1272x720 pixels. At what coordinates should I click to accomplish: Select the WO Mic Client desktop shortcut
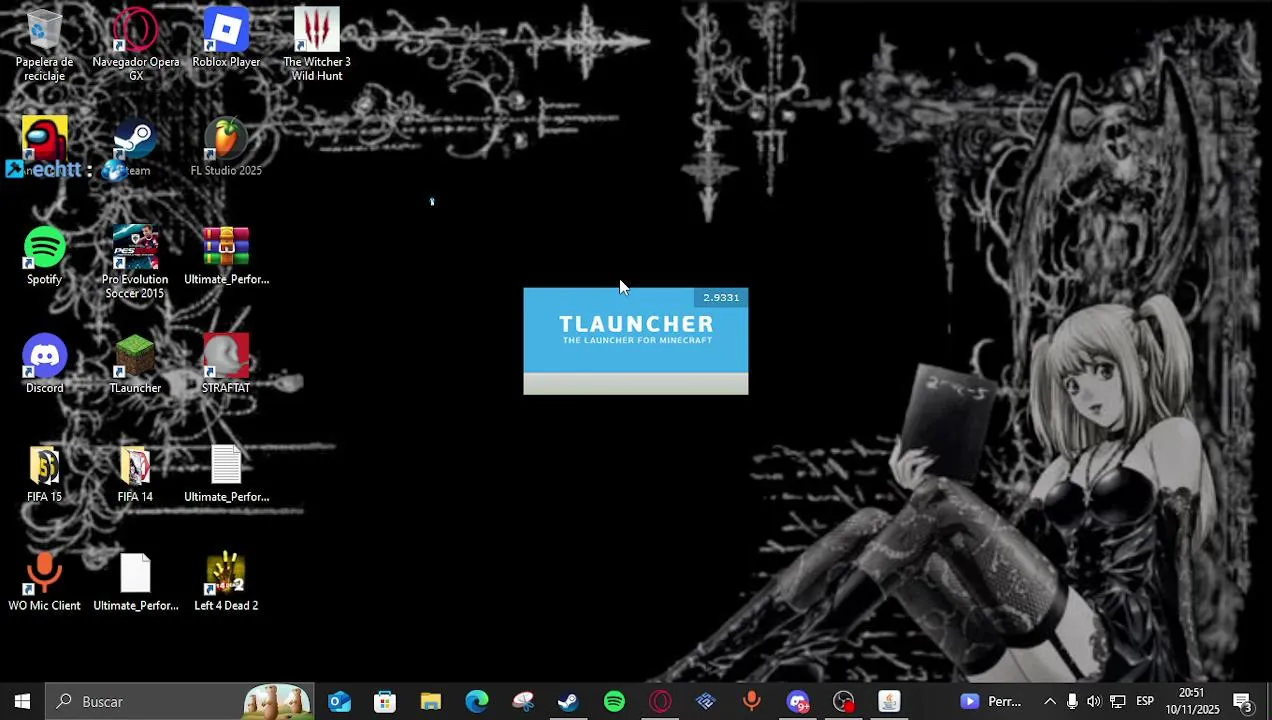pyautogui.click(x=44, y=582)
